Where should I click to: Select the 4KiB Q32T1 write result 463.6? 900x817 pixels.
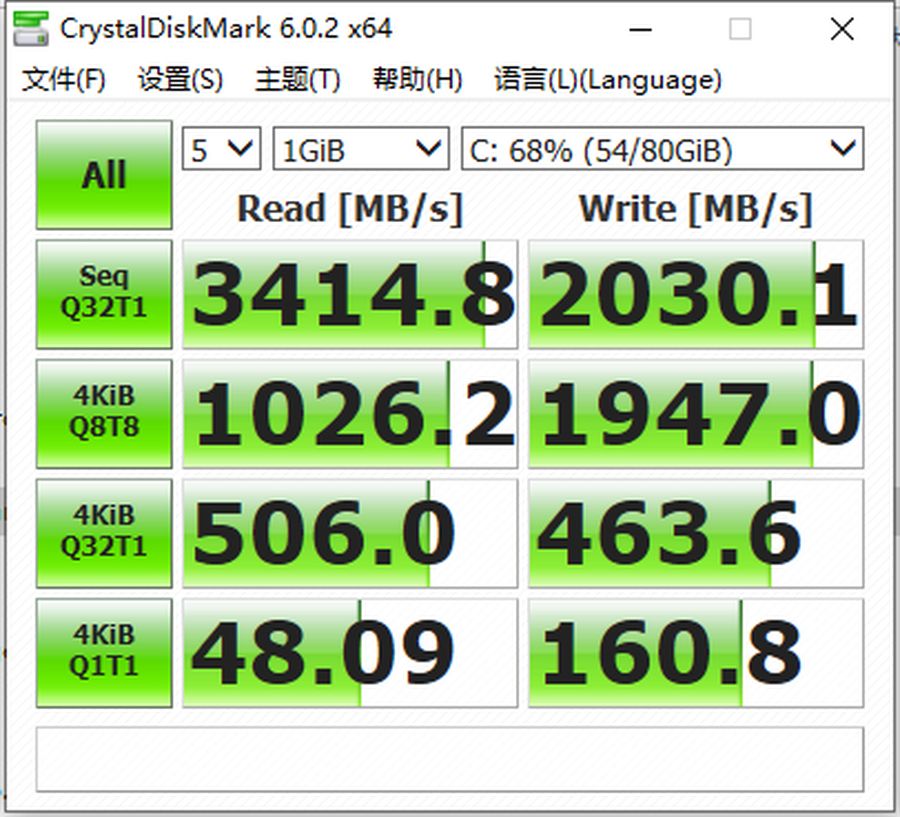point(696,533)
